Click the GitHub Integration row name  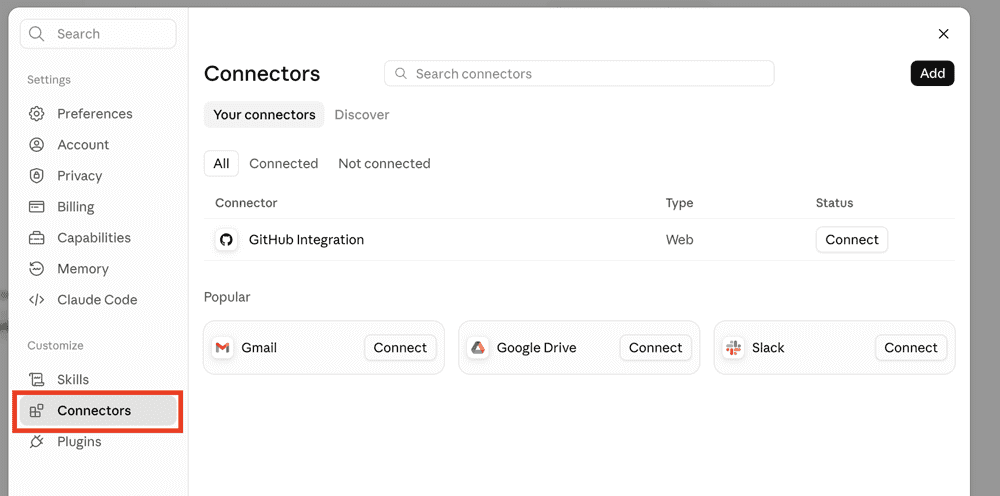click(x=306, y=240)
